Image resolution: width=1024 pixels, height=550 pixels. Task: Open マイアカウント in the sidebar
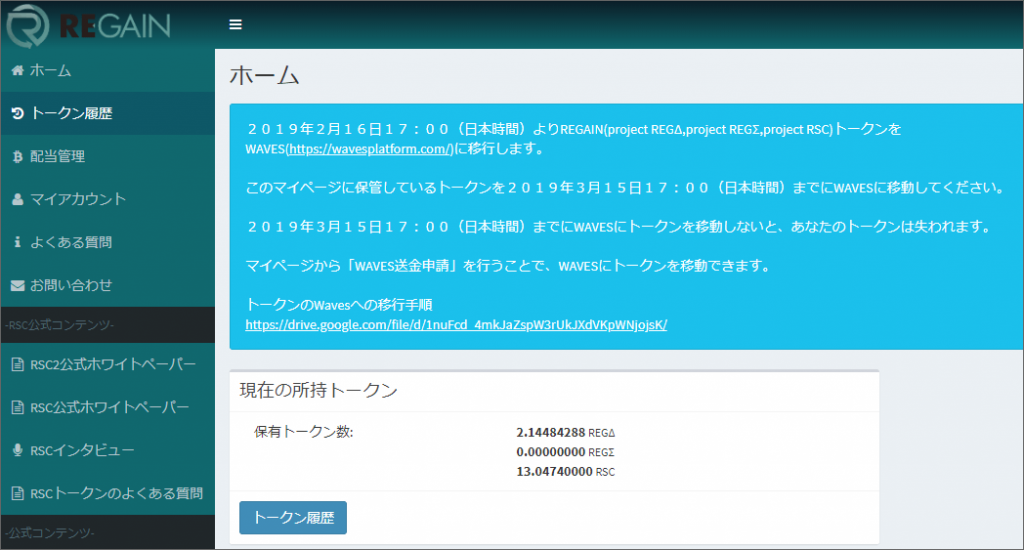pos(108,199)
